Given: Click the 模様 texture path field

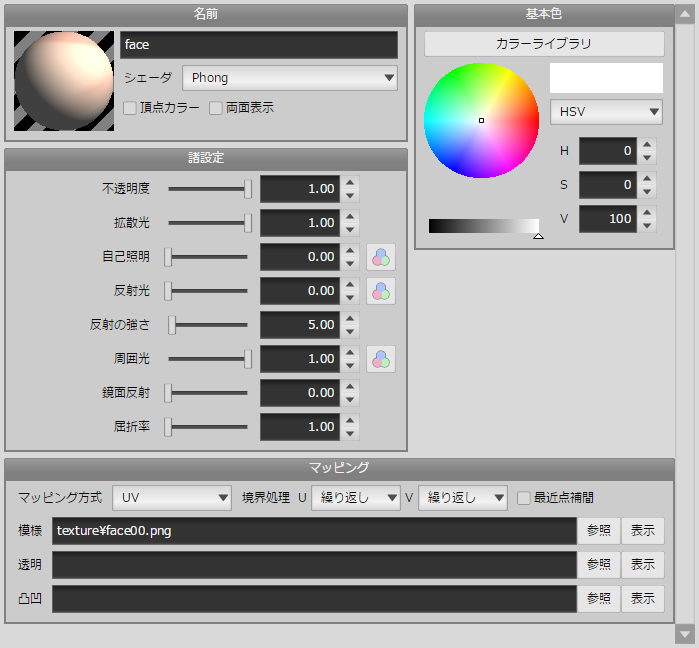Looking at the screenshot, I should coord(314,531).
